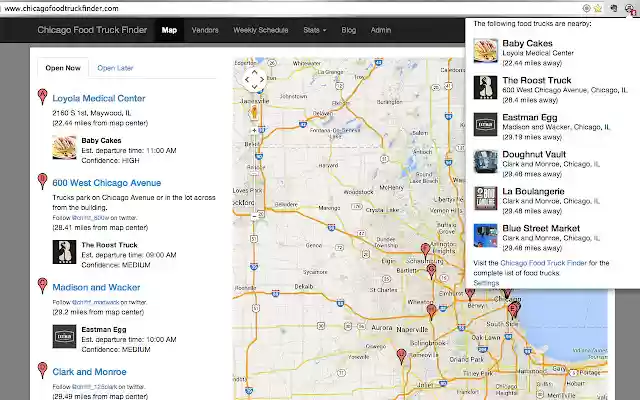The height and width of the screenshot is (400, 640).
Task: Click browser address bar URL
Action: tap(62, 8)
